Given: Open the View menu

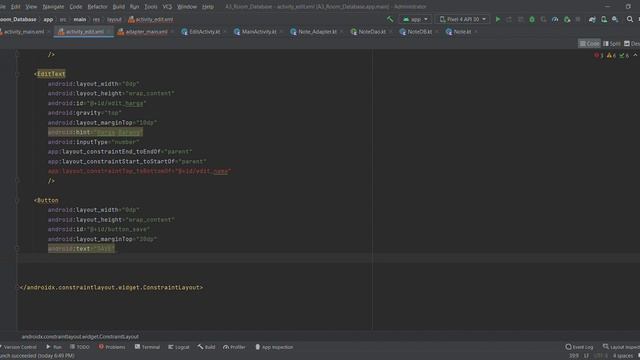Looking at the screenshot, I should point(31,7).
